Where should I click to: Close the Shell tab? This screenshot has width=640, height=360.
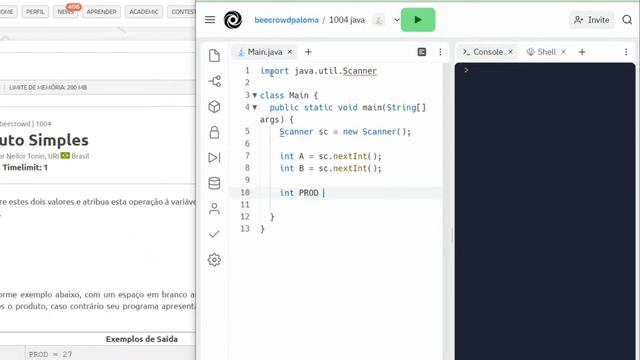point(563,52)
